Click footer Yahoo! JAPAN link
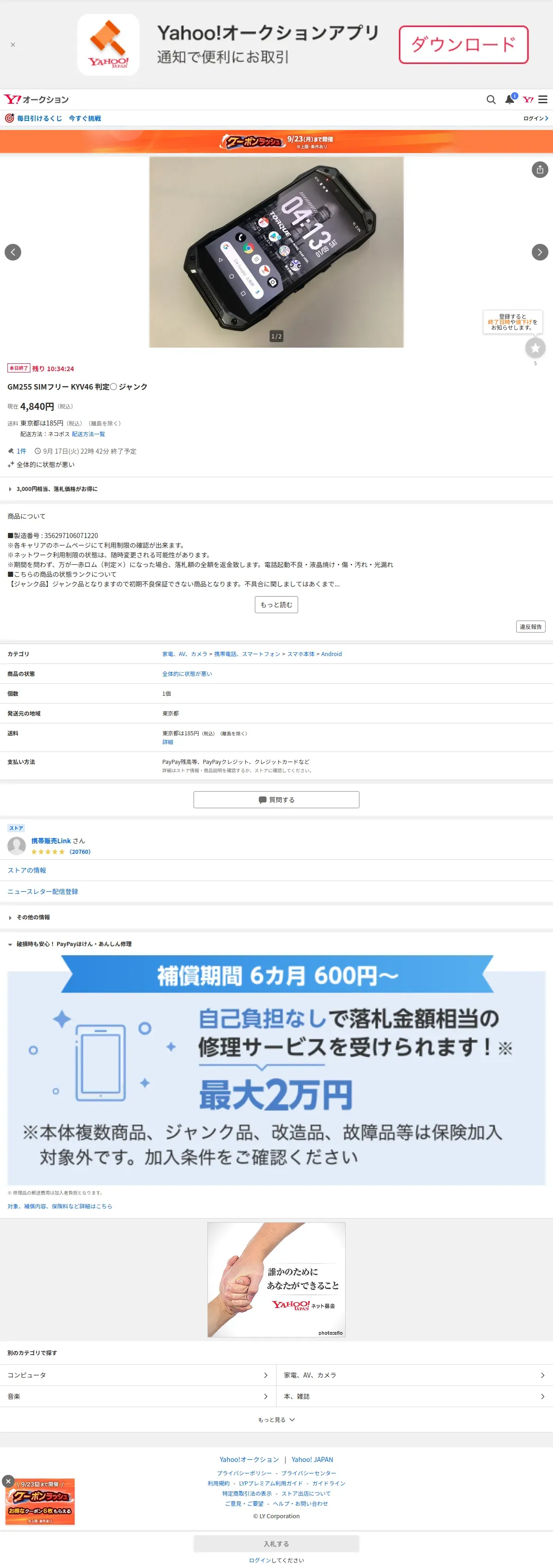 pos(312,1459)
